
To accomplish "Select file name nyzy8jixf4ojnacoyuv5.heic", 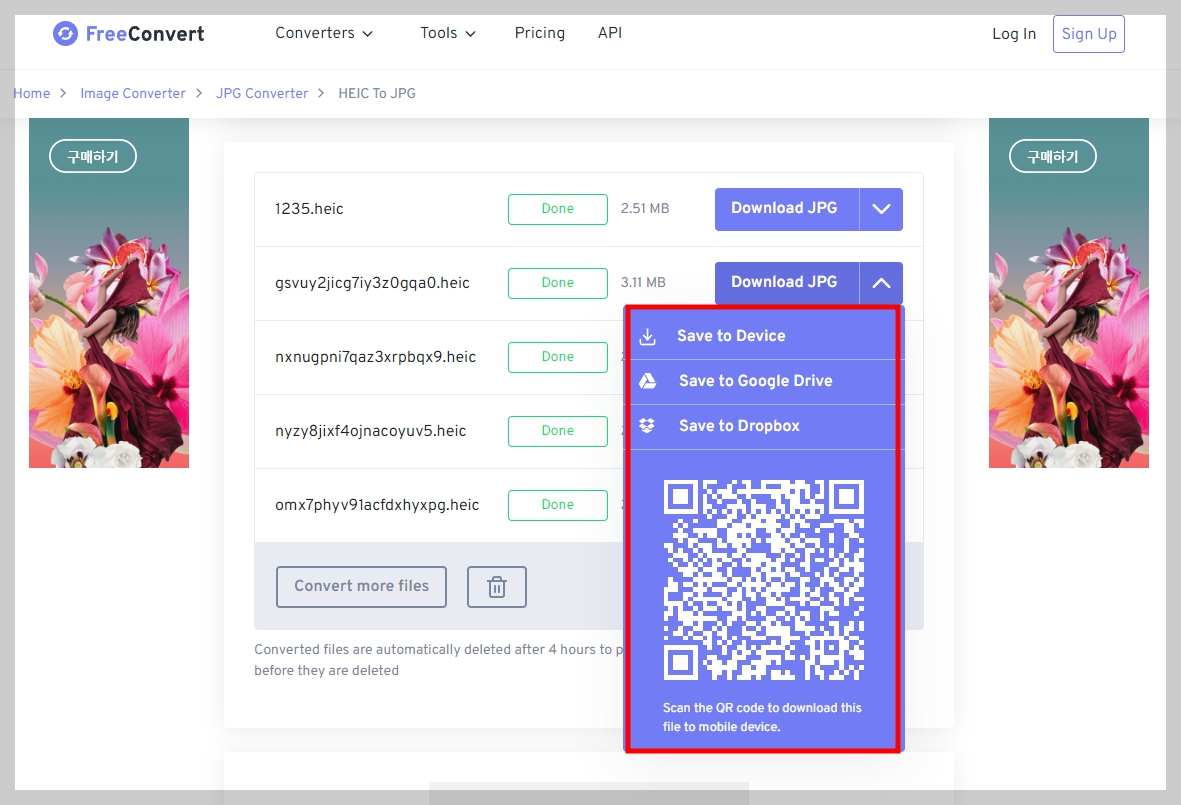I will coord(371,431).
